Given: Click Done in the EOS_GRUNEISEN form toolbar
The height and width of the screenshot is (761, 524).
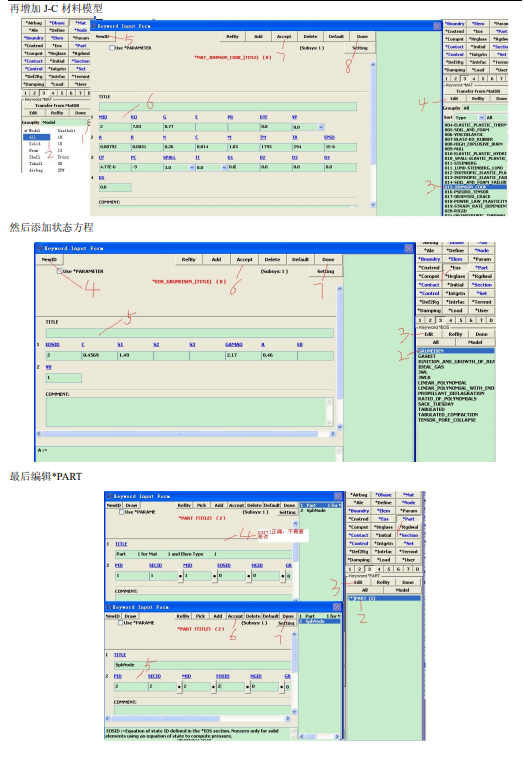Looking at the screenshot, I should pos(328,260).
